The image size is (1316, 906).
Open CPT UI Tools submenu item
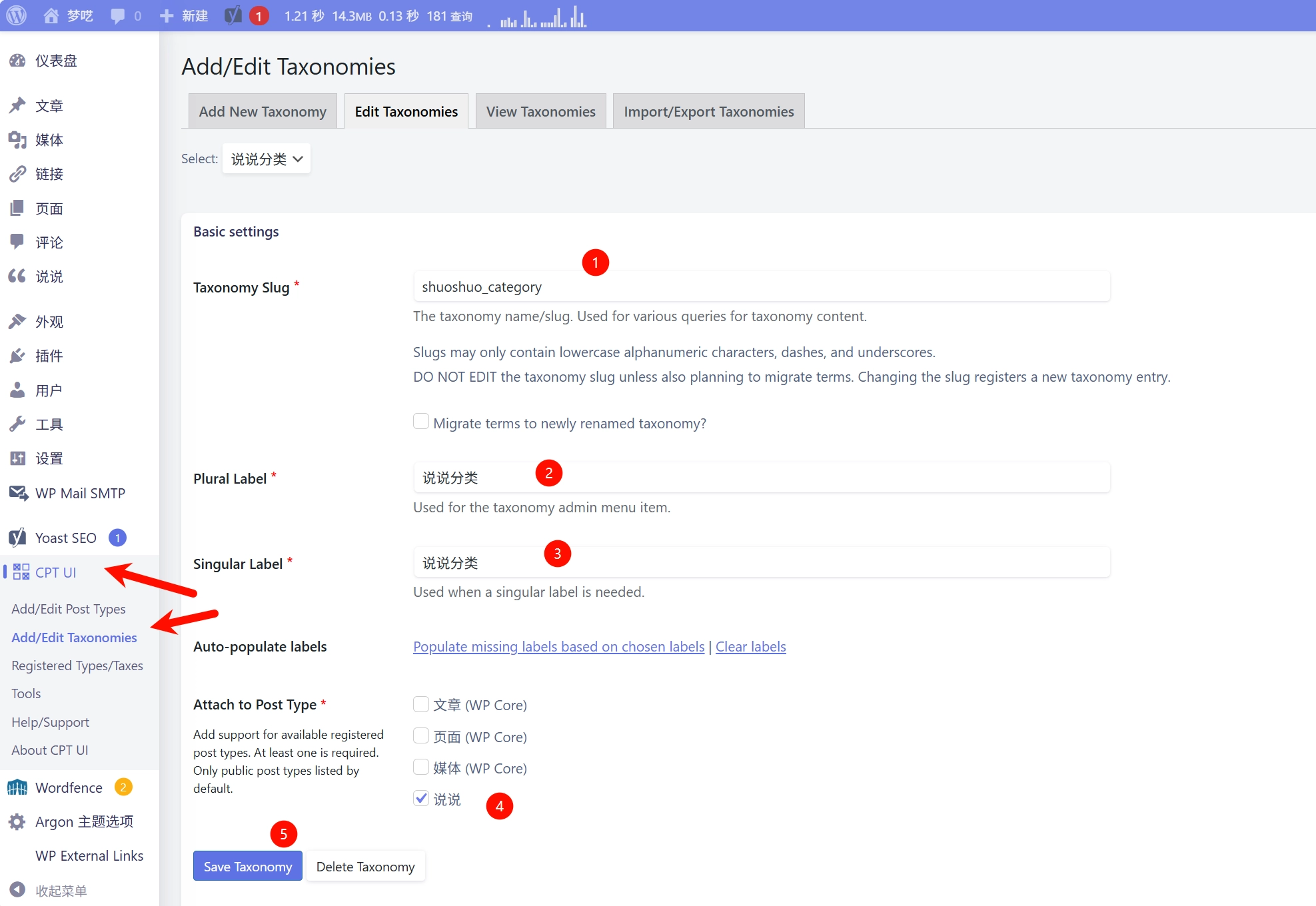[x=26, y=693]
